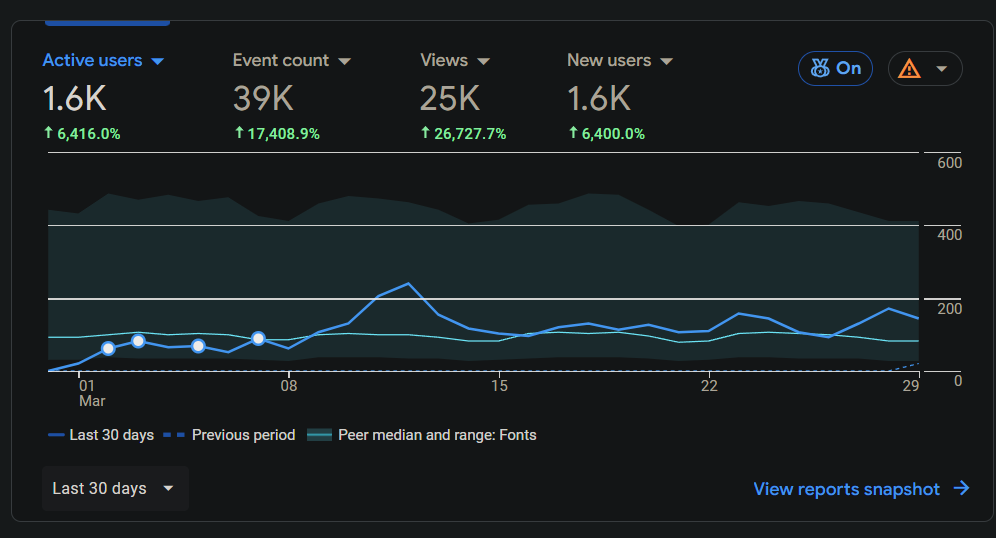
Task: Click Peer median and range: Fonts legend
Action: coord(422,435)
